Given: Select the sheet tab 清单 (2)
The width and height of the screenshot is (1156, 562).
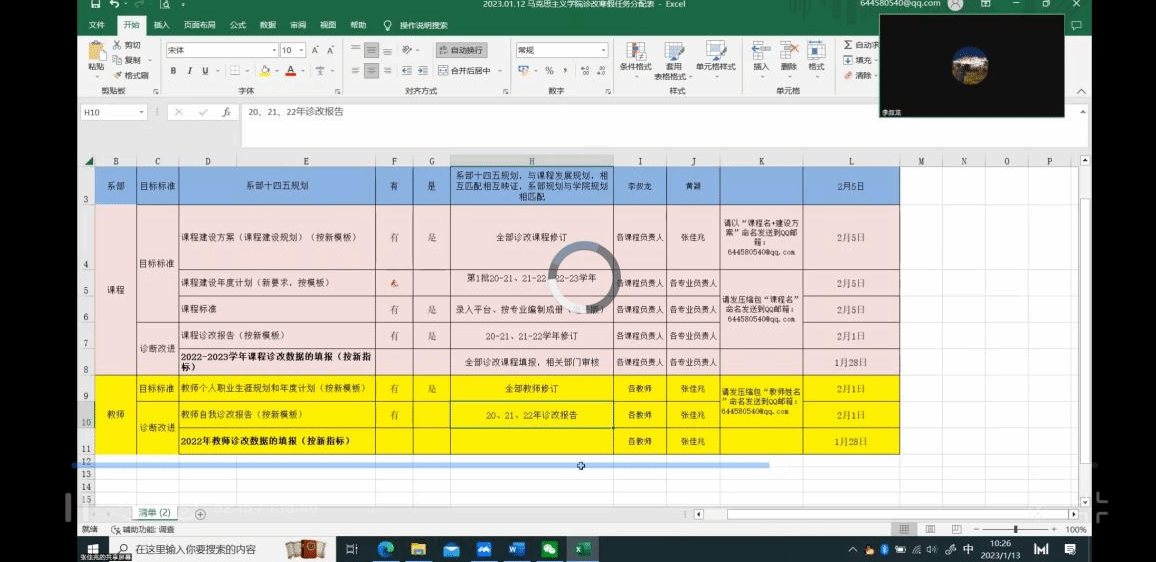Looking at the screenshot, I should pos(155,513).
